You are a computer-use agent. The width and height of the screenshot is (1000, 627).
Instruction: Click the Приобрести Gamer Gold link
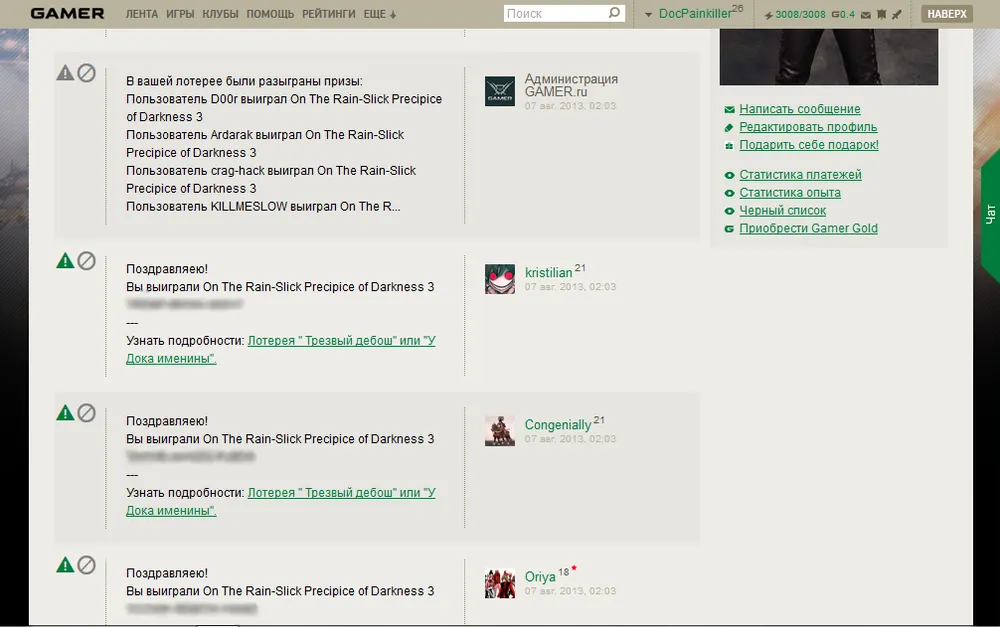pyautogui.click(x=808, y=228)
